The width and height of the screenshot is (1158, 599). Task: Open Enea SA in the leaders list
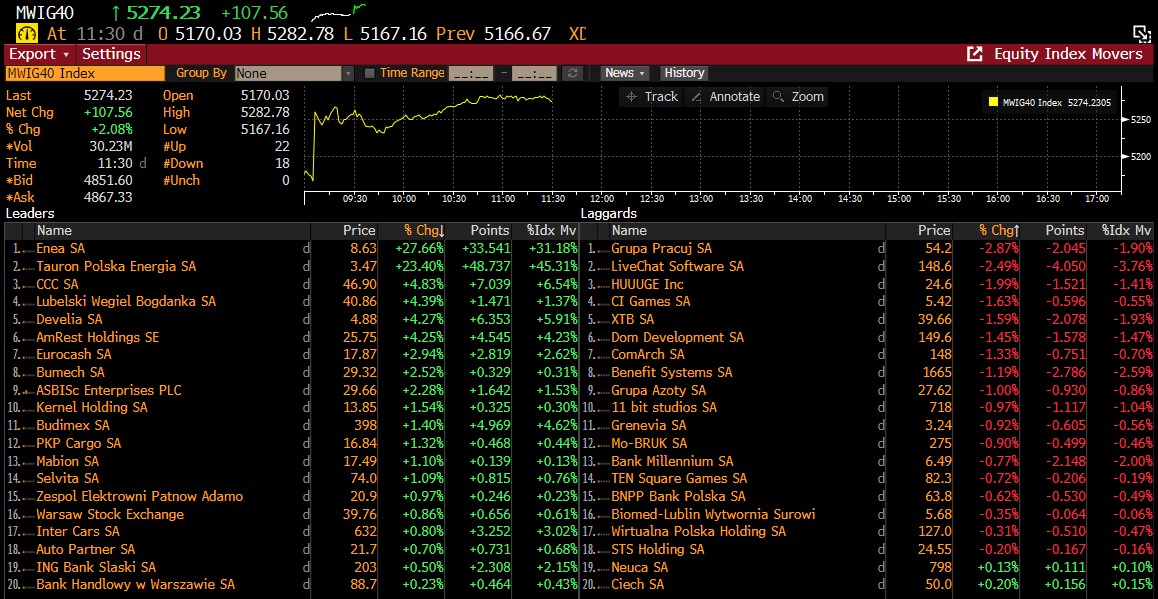pyautogui.click(x=60, y=248)
